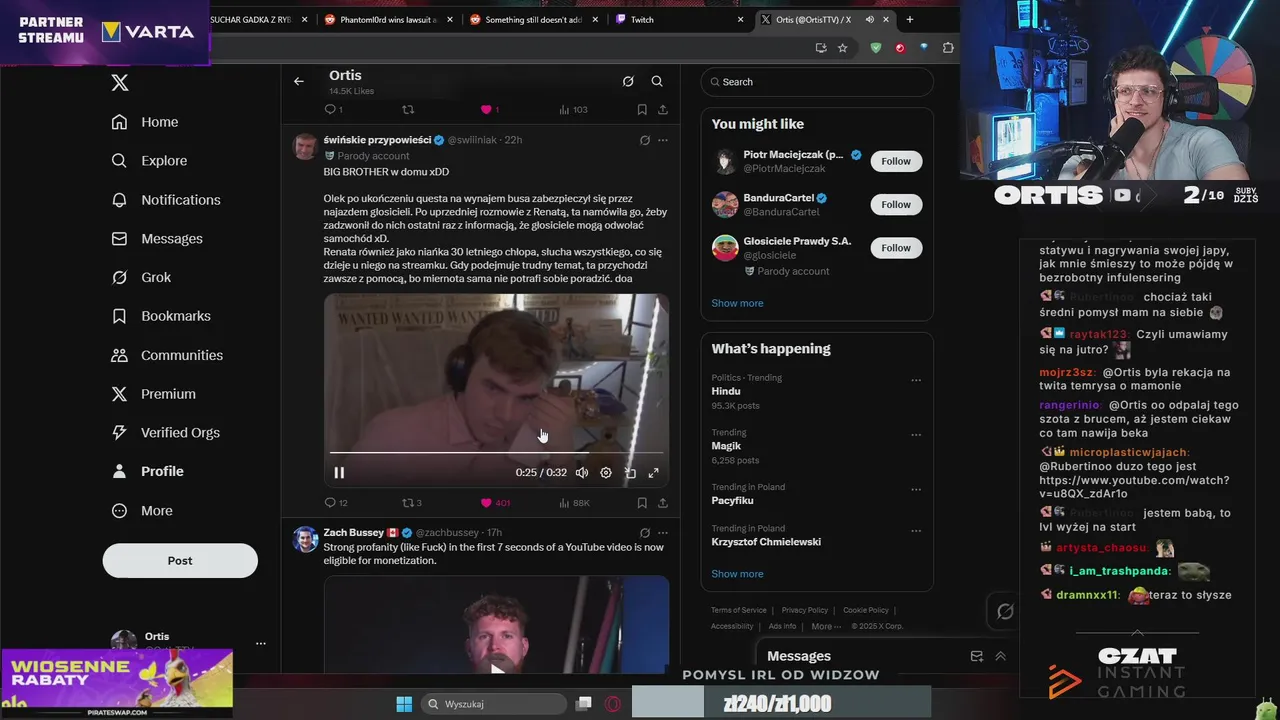Screen dimensions: 1280x720
Task: Open browser extensions puzzle icon
Action: (948, 47)
